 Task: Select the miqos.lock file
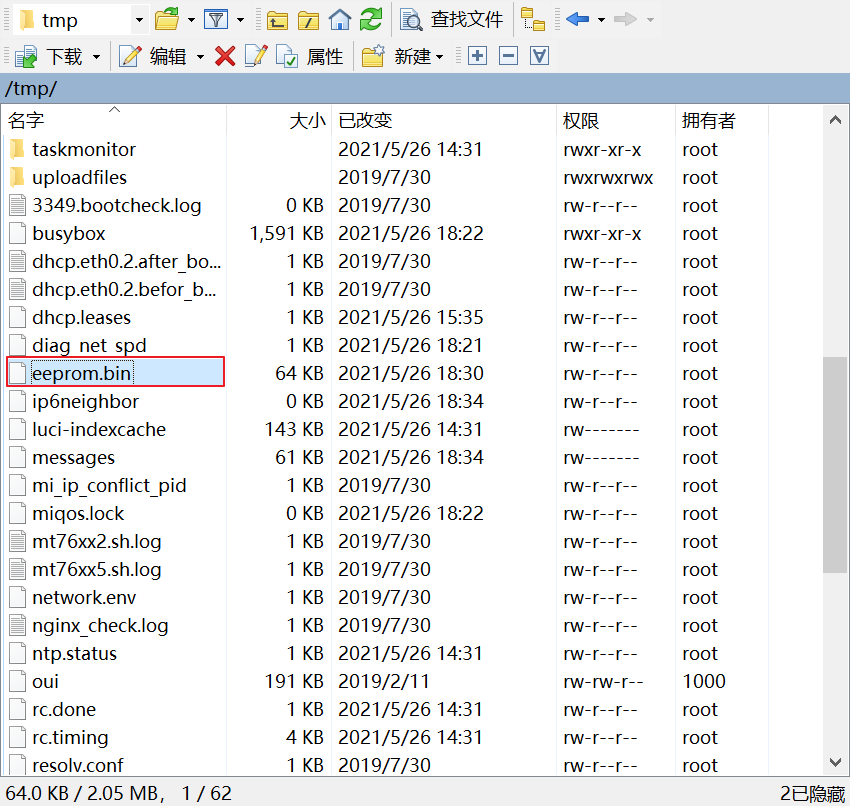78,513
